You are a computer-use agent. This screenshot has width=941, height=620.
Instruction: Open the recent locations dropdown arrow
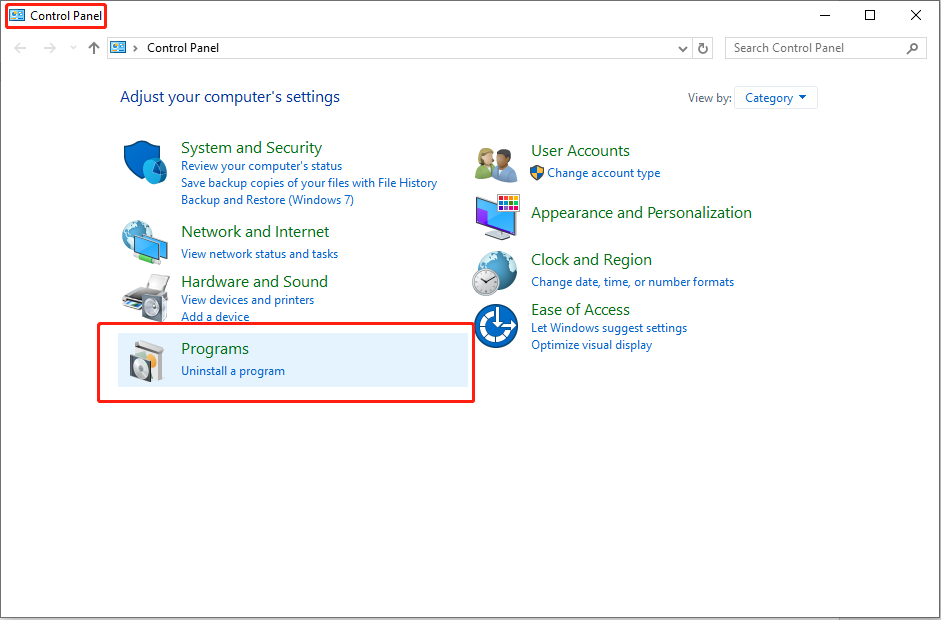73,48
